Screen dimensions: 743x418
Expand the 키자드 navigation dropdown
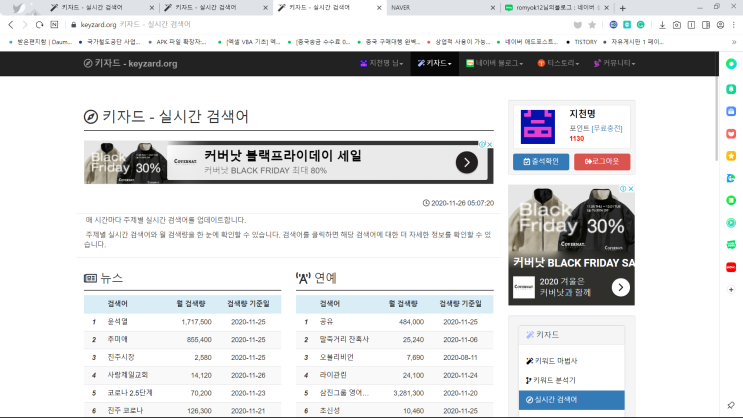click(x=434, y=64)
